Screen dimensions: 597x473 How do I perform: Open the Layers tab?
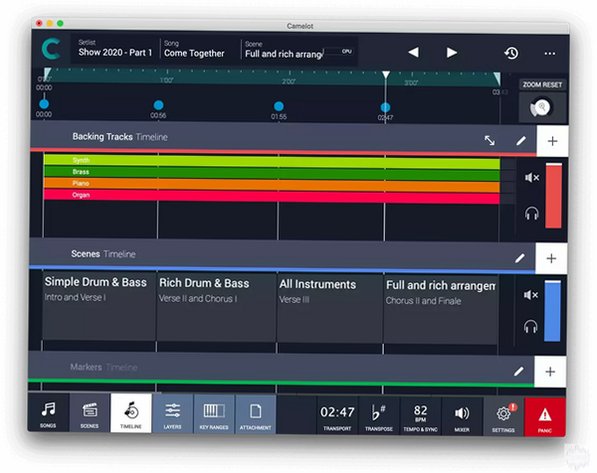click(x=172, y=415)
